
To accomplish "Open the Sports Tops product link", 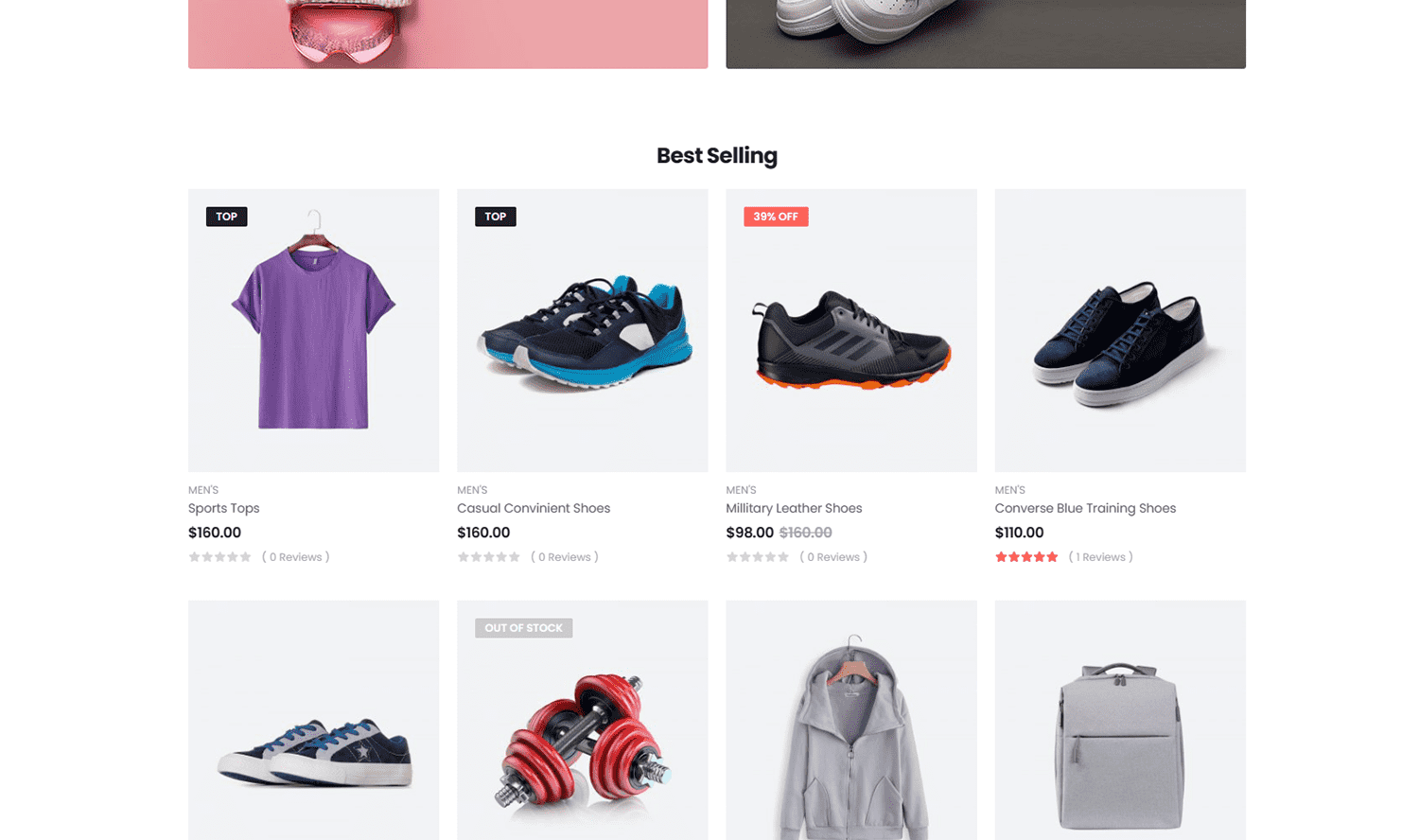I will [x=223, y=508].
